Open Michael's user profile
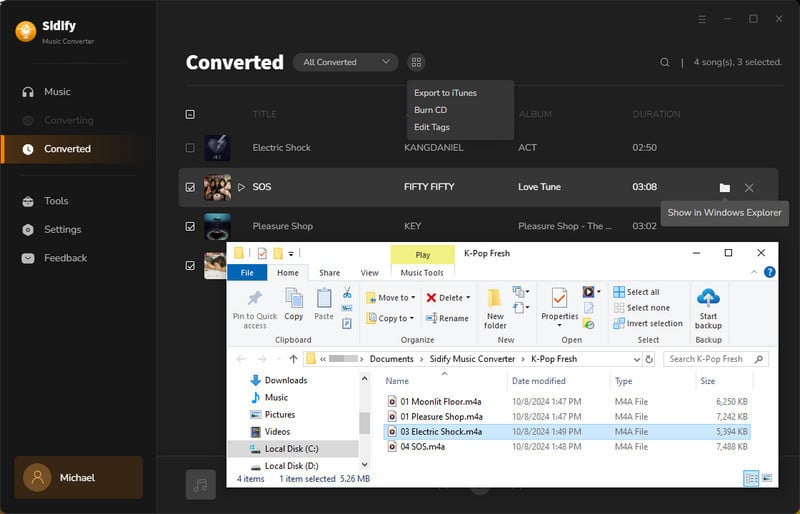Image resolution: width=800 pixels, height=514 pixels. [x=79, y=478]
